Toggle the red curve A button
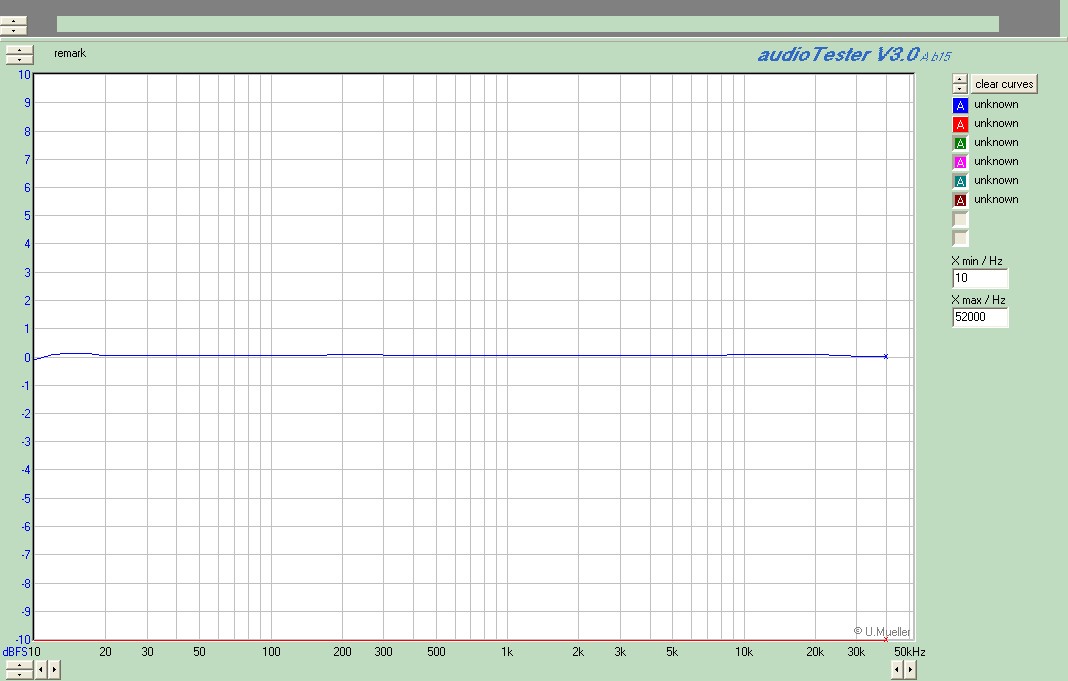The height and width of the screenshot is (681, 1068). click(x=960, y=124)
